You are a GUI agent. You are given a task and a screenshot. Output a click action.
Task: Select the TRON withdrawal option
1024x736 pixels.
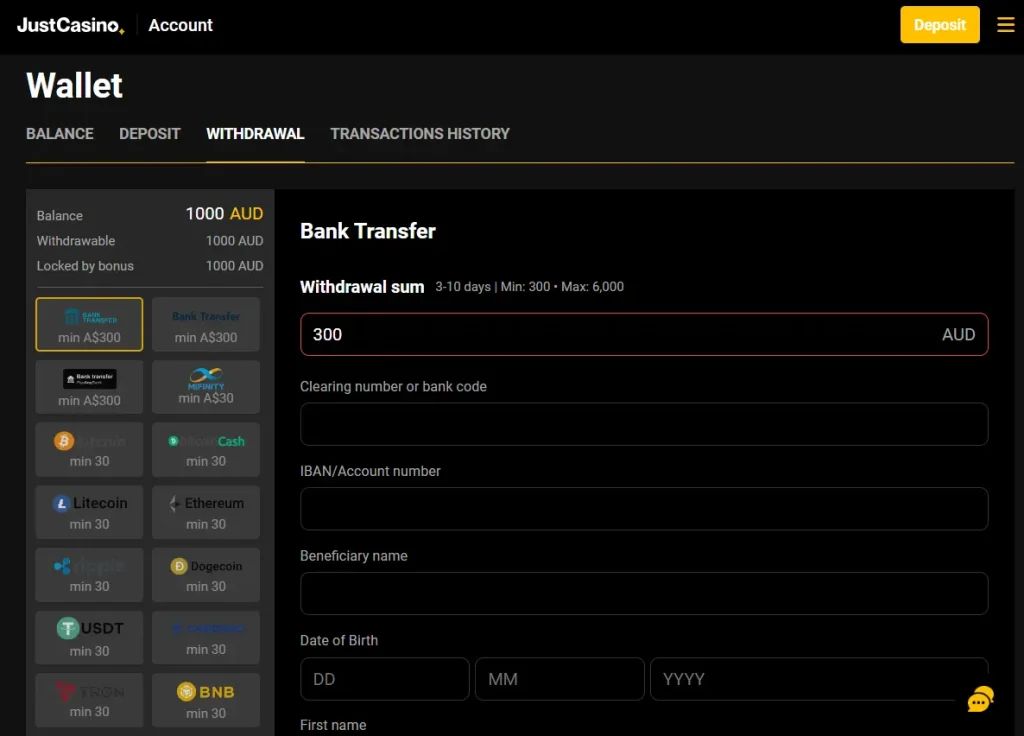[x=89, y=701]
